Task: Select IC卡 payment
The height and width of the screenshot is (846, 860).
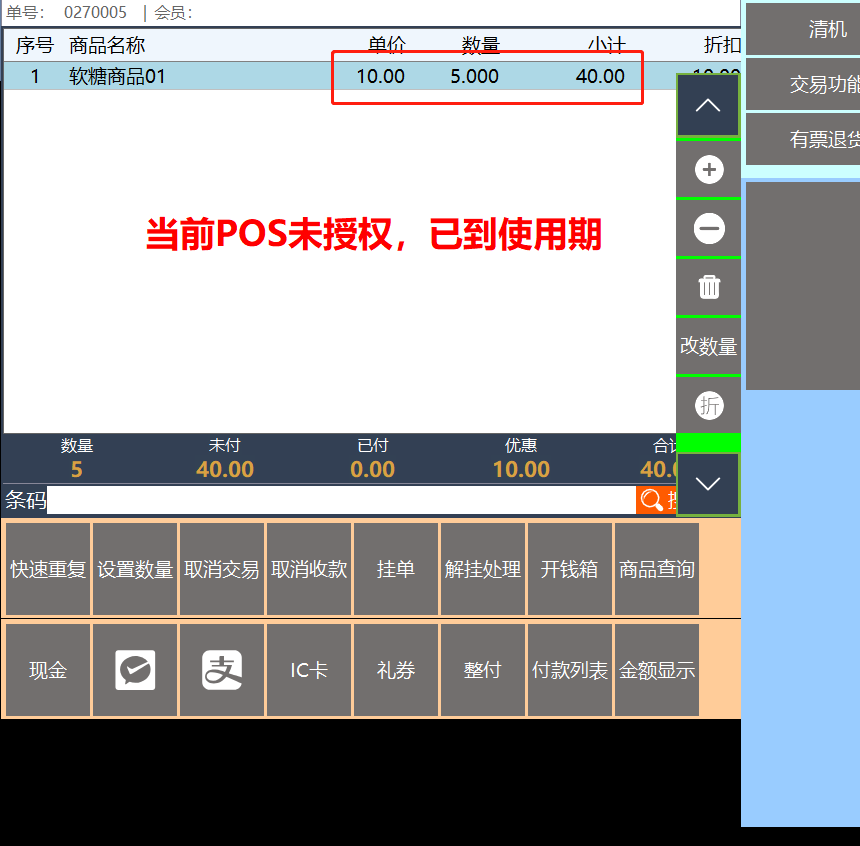Action: pyautogui.click(x=309, y=670)
